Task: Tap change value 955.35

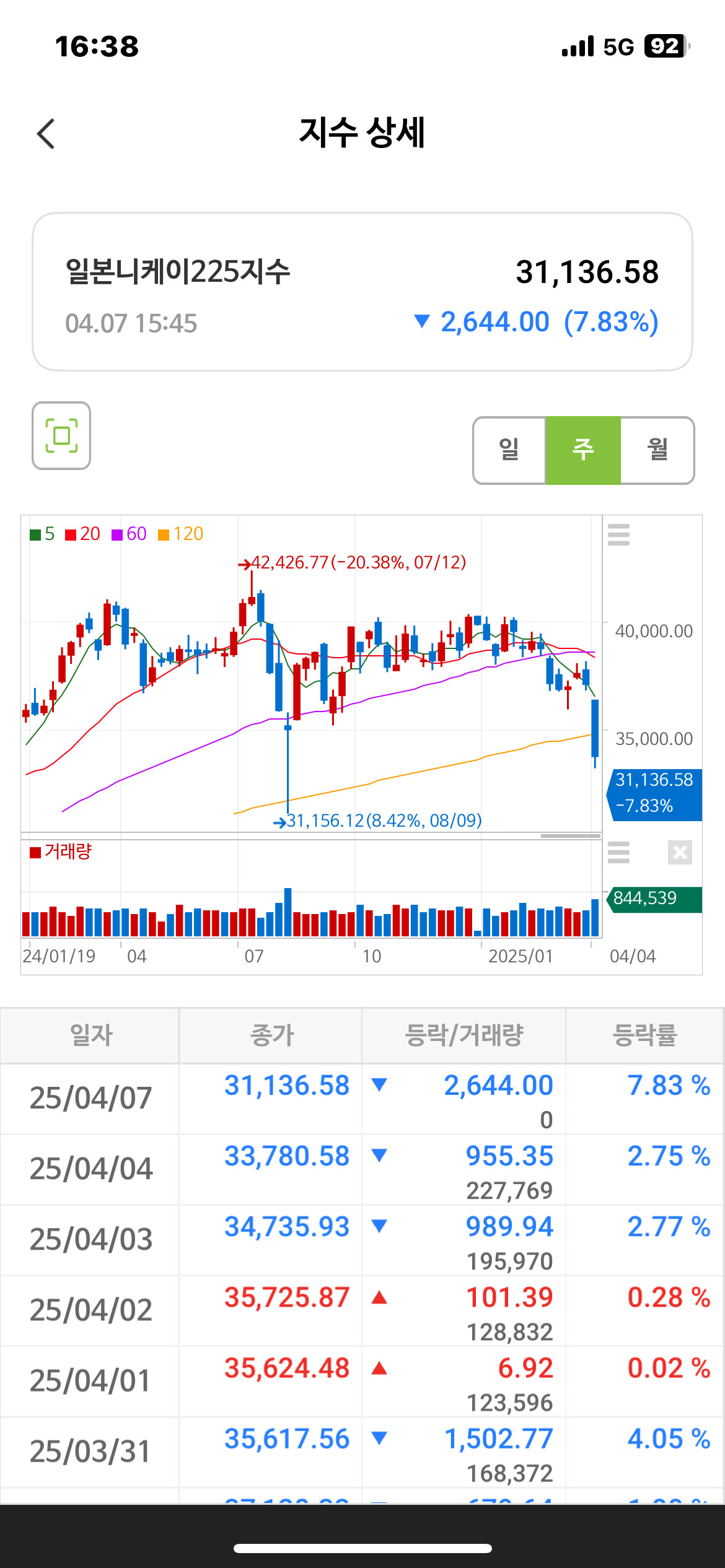Action: click(509, 1156)
